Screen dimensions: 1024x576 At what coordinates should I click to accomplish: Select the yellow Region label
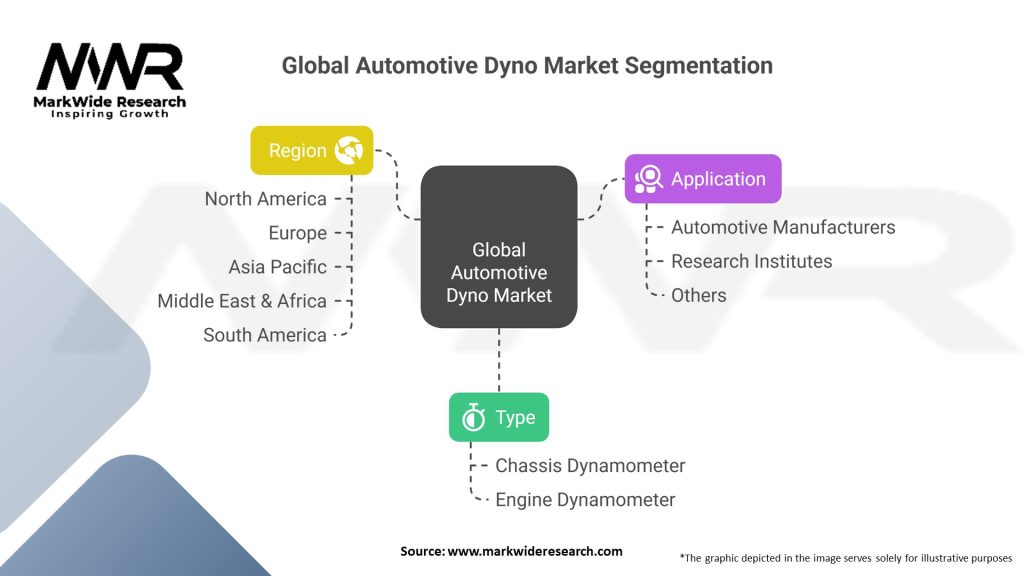tap(312, 150)
